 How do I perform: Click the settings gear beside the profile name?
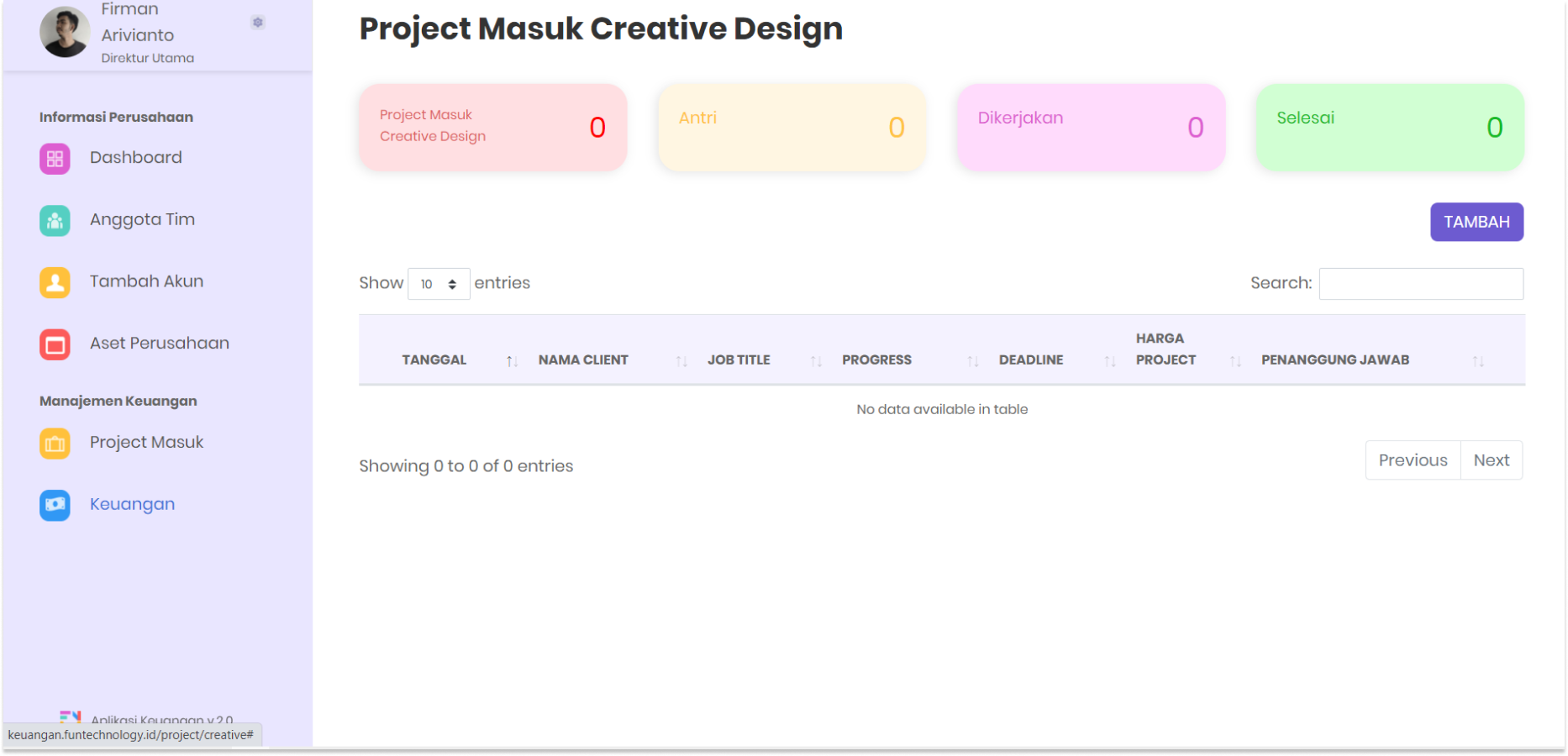pyautogui.click(x=258, y=23)
